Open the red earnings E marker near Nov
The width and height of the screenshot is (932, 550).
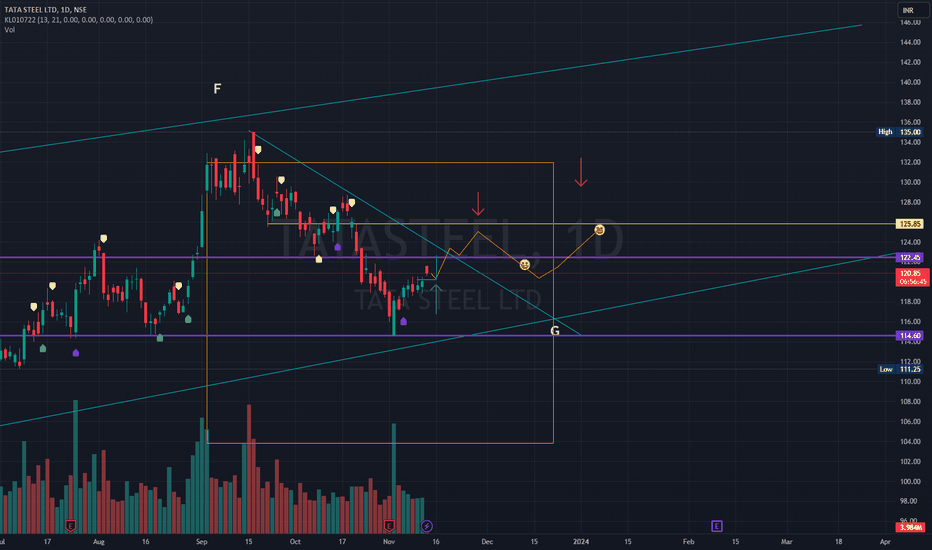click(389, 526)
